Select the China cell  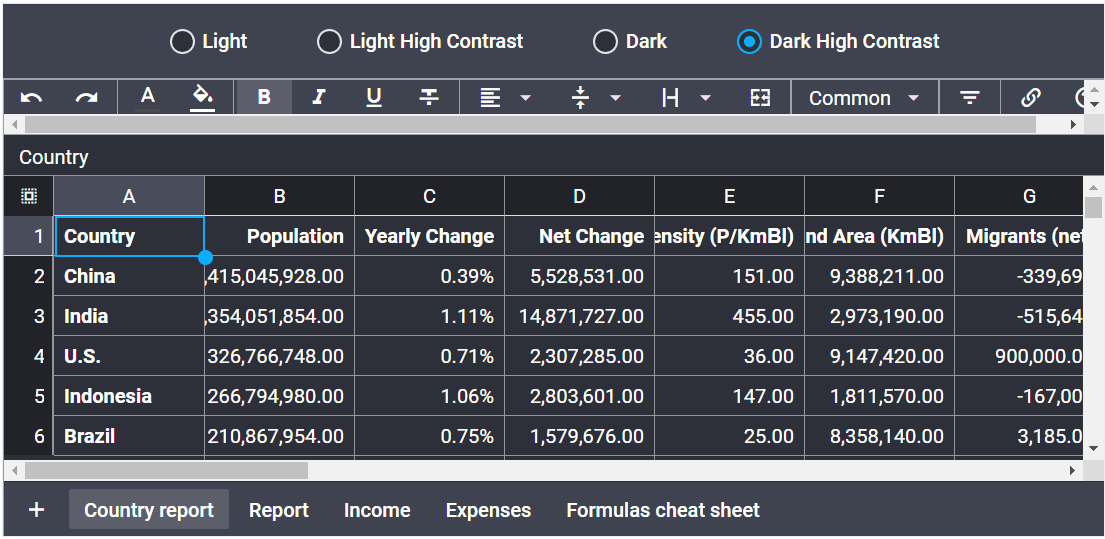point(130,276)
